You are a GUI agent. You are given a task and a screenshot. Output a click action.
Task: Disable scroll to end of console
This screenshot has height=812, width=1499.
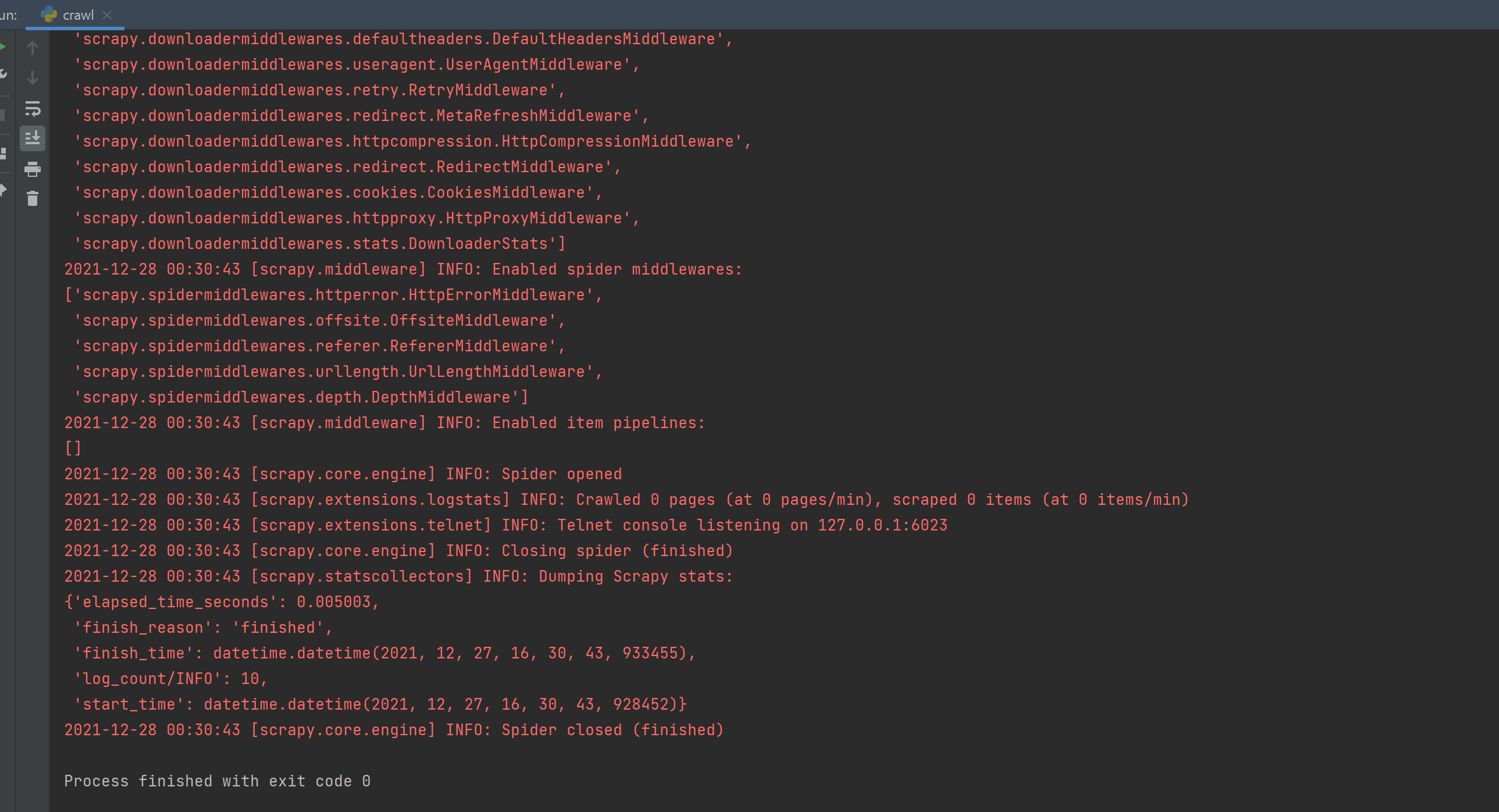tap(33, 138)
